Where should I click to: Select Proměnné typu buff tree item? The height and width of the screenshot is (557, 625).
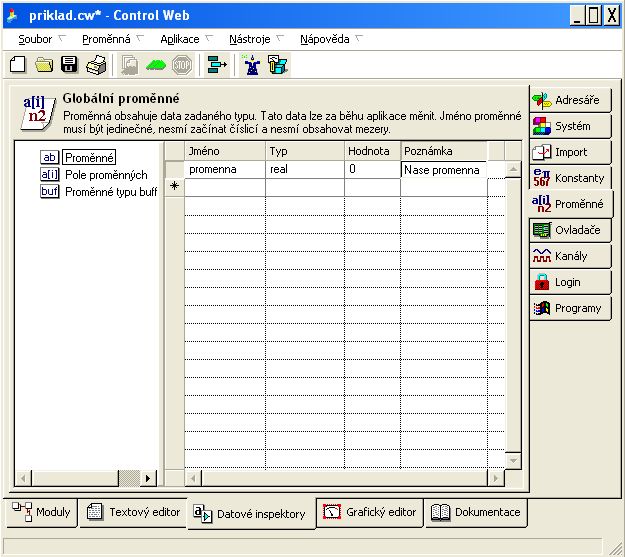tap(111, 192)
